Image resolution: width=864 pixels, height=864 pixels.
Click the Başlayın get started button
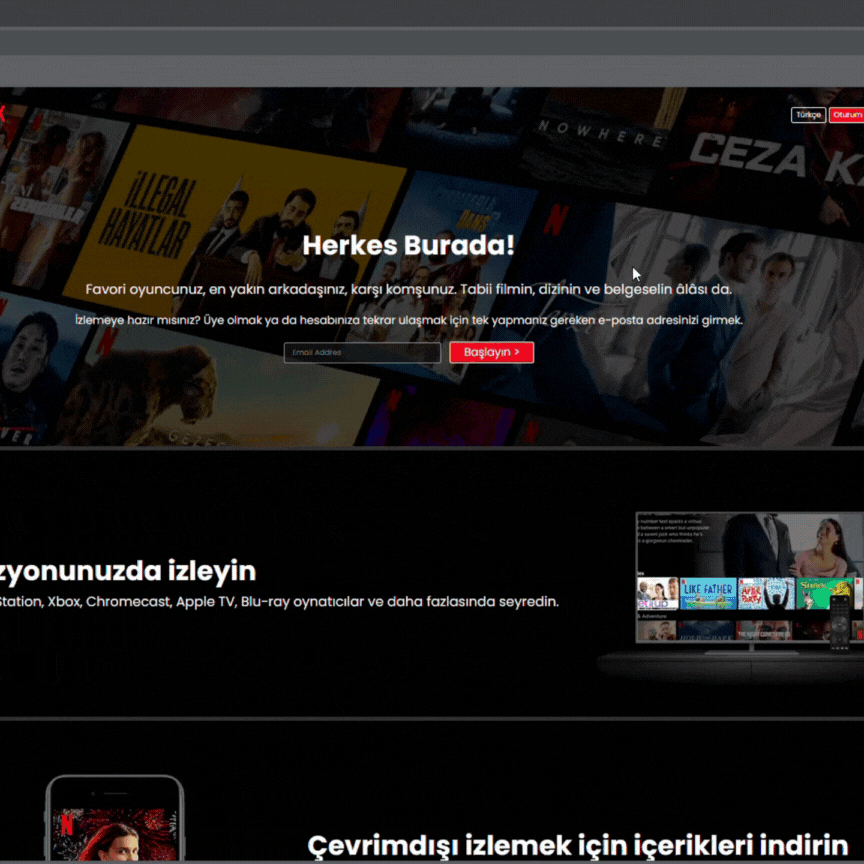492,353
